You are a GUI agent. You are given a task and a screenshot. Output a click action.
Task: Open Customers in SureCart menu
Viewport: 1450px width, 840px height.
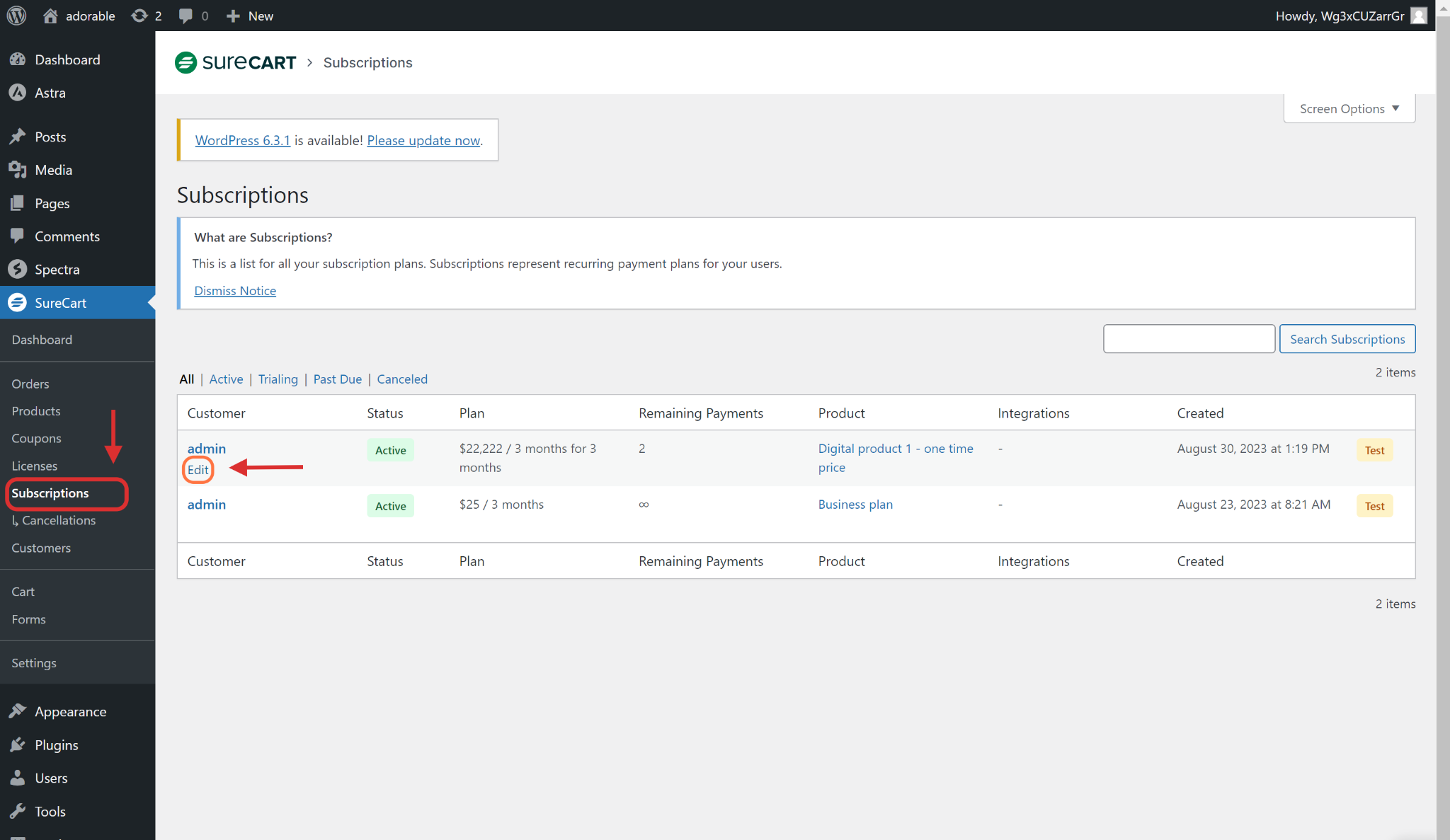tap(41, 548)
